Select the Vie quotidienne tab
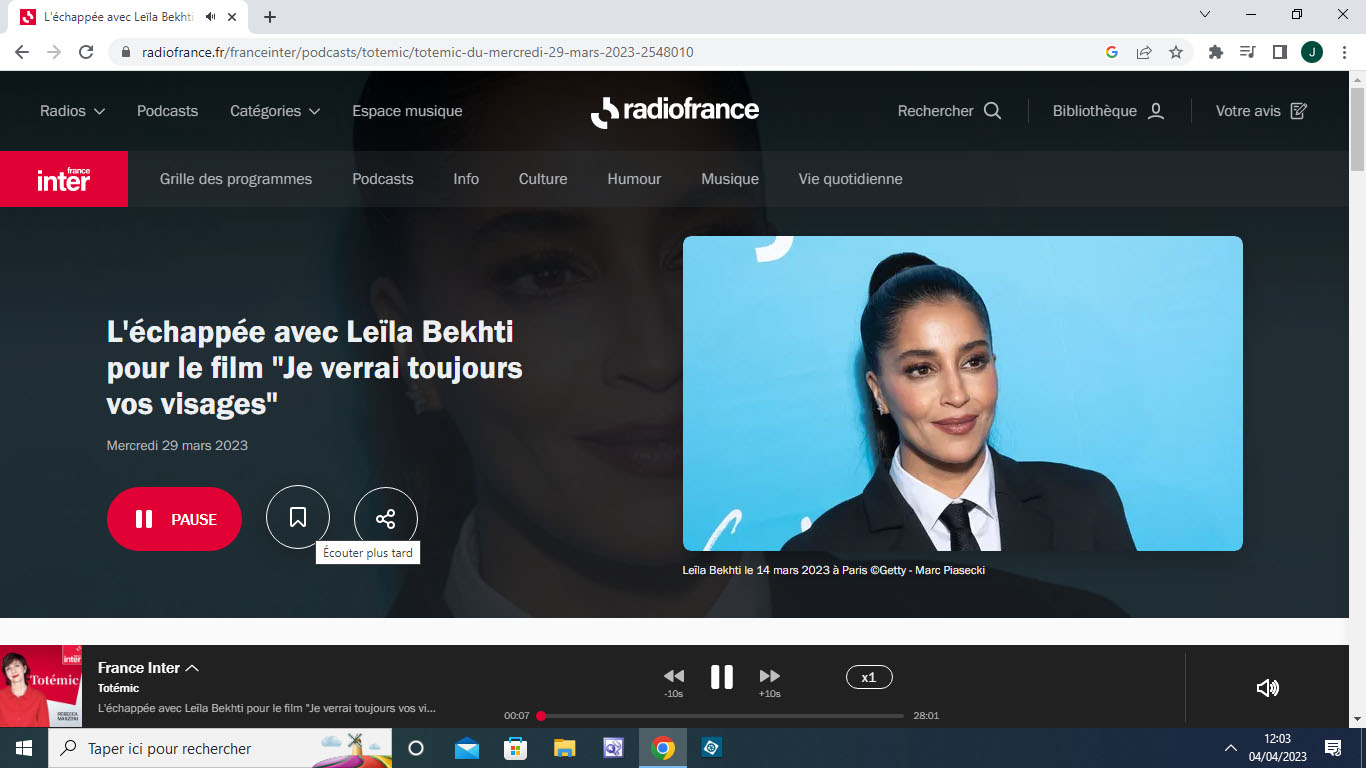 pos(850,179)
